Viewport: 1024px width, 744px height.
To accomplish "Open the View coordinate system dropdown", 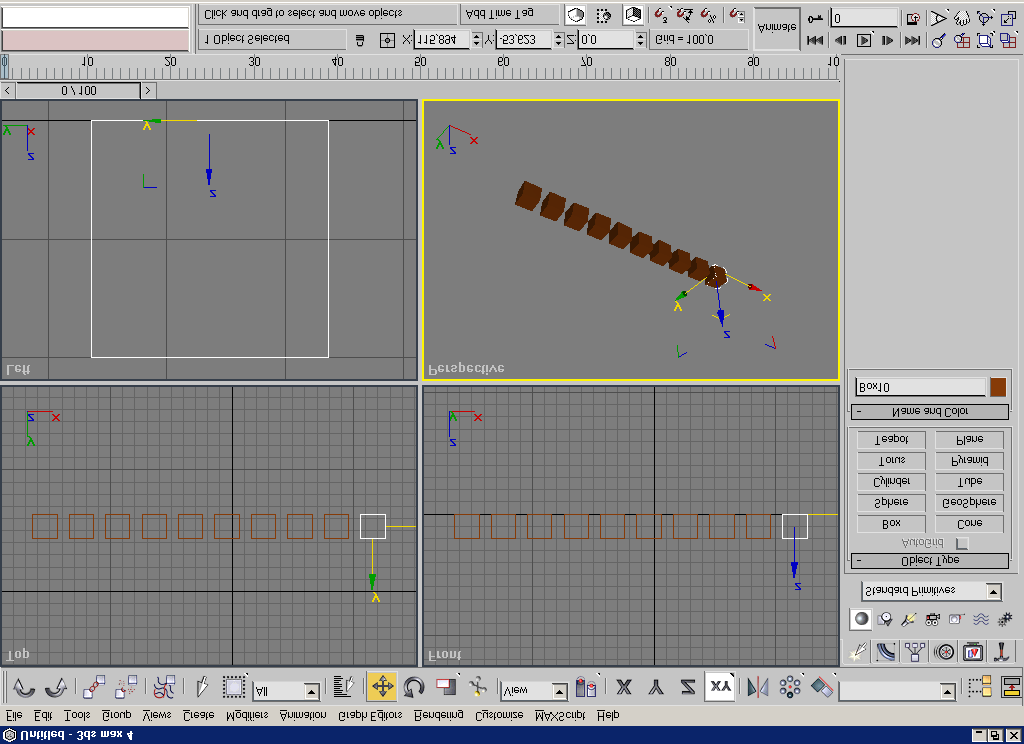I will pyautogui.click(x=534, y=690).
